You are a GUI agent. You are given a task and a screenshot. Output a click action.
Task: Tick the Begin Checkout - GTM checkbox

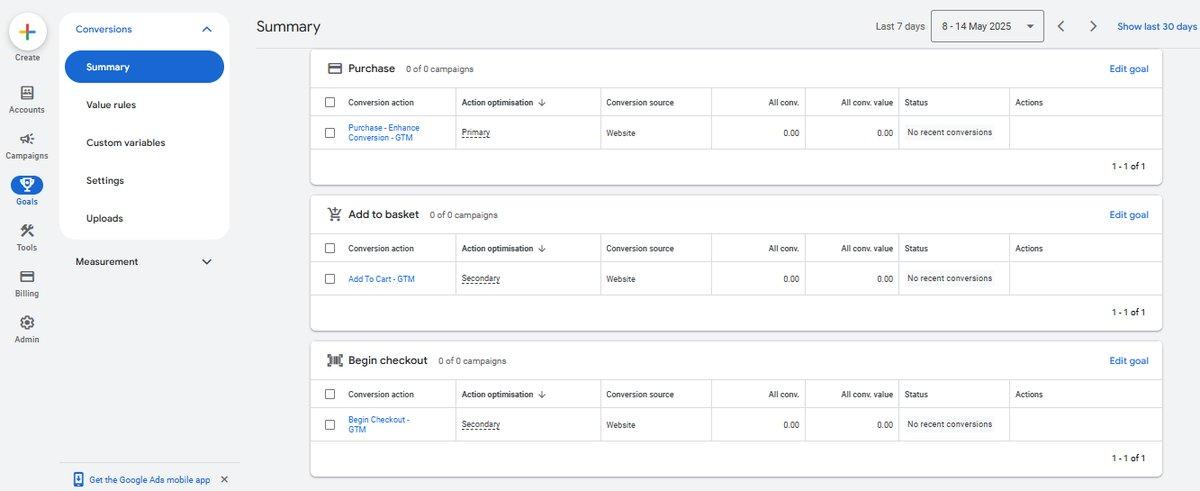[330, 424]
